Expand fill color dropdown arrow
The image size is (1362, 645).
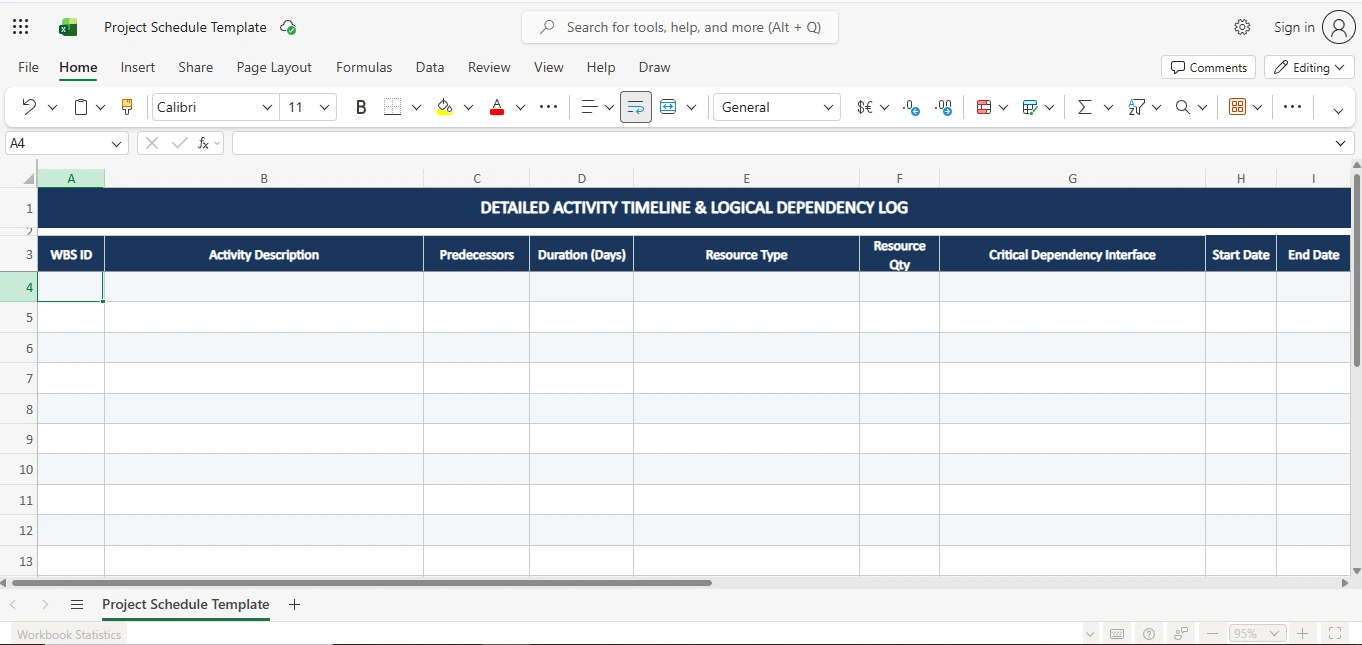click(468, 107)
